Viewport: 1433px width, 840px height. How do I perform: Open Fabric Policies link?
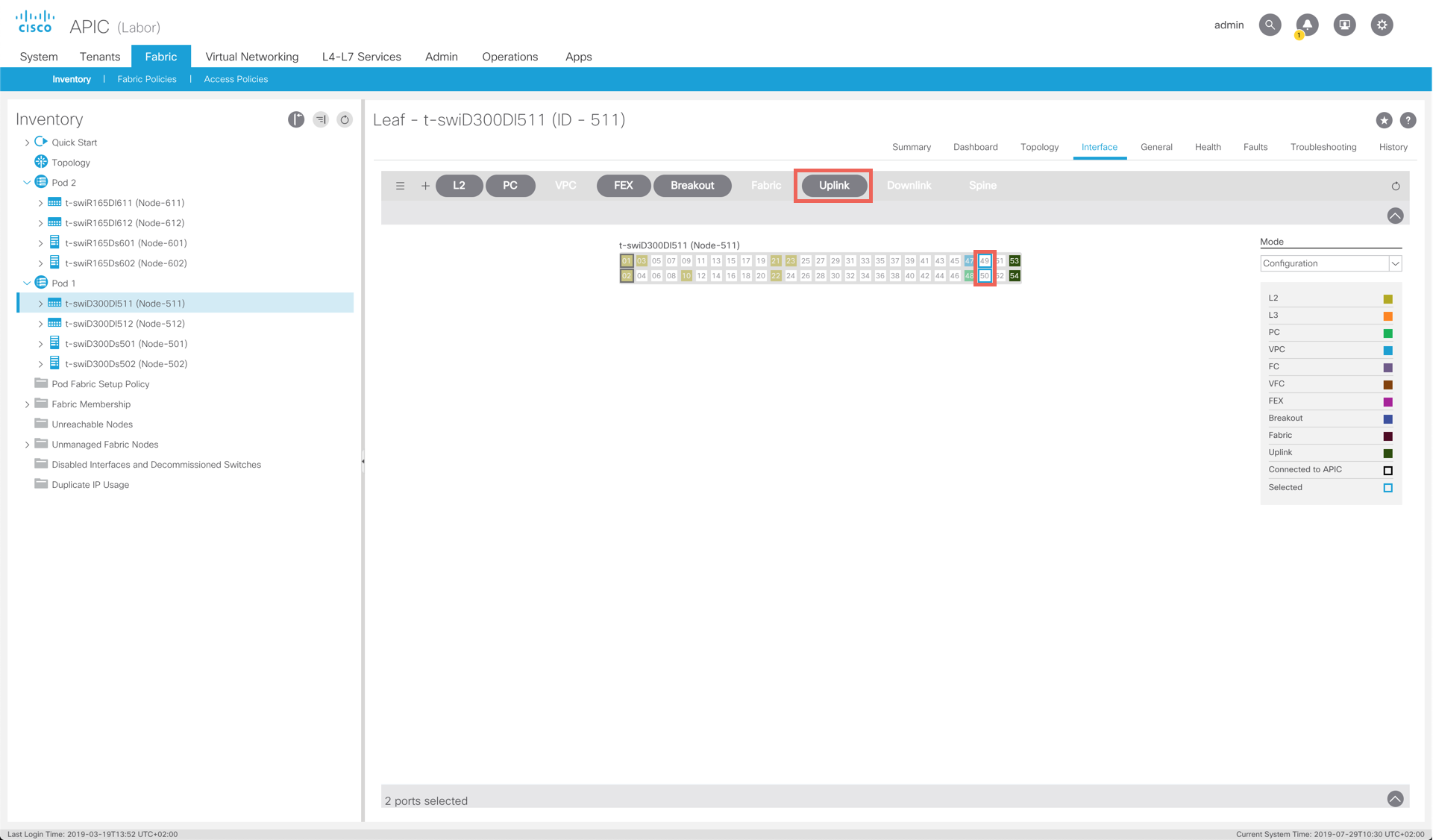tap(147, 79)
